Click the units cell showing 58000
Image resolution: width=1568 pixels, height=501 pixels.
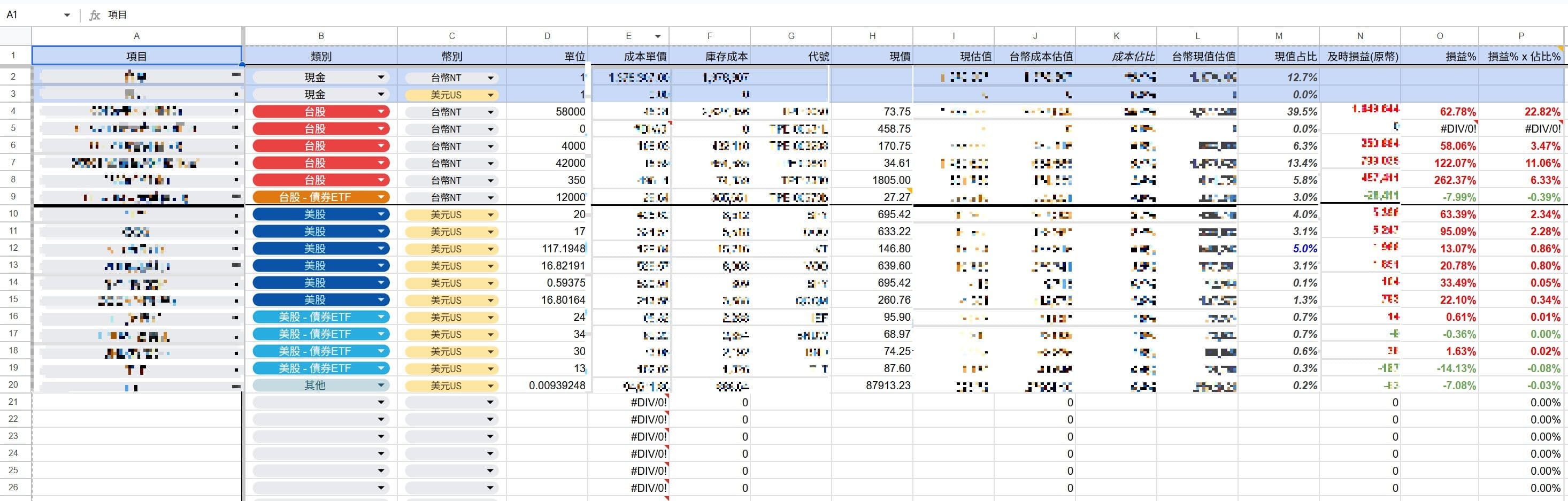click(x=547, y=111)
